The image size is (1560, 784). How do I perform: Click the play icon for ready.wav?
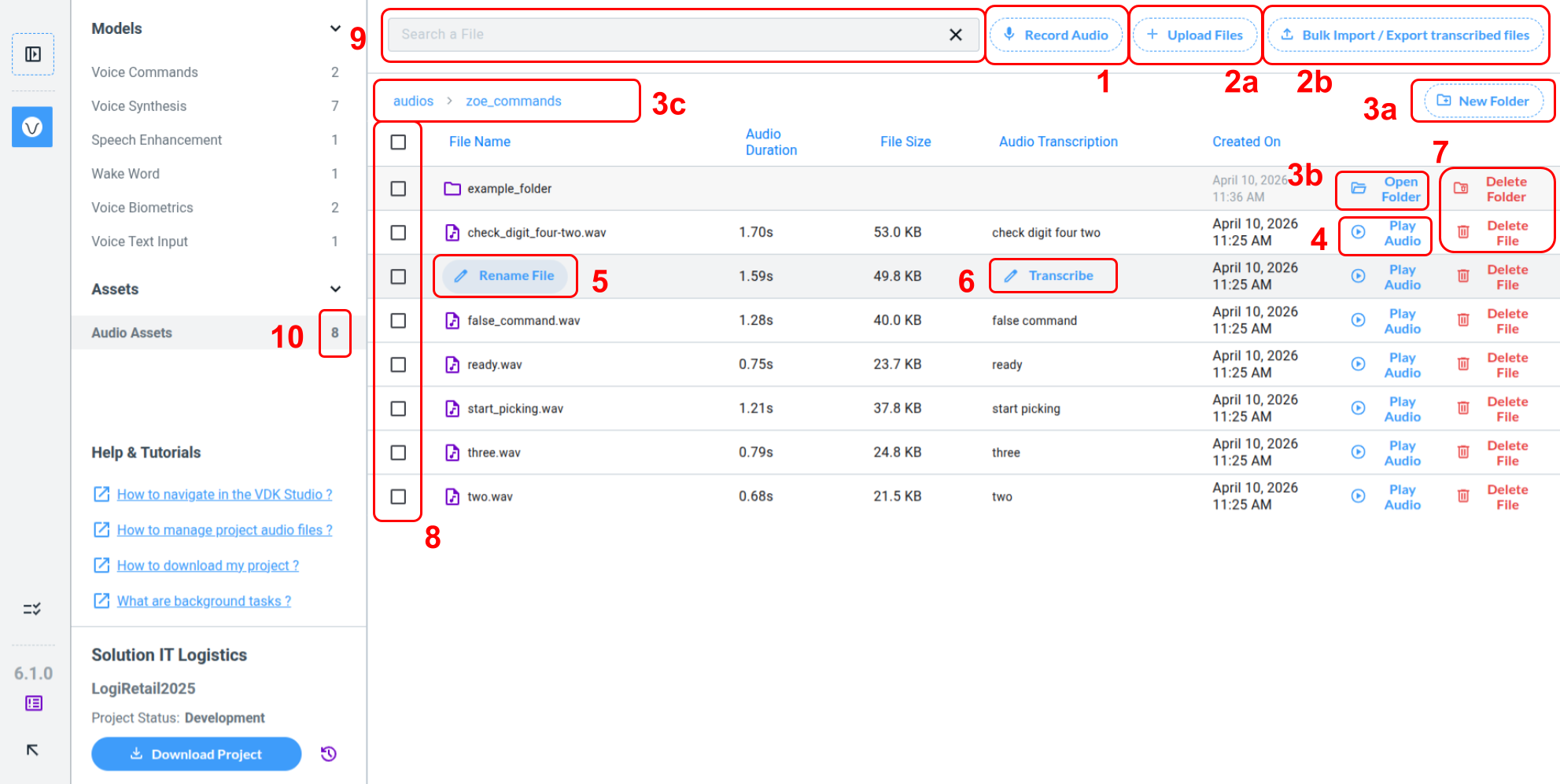coord(1358,364)
